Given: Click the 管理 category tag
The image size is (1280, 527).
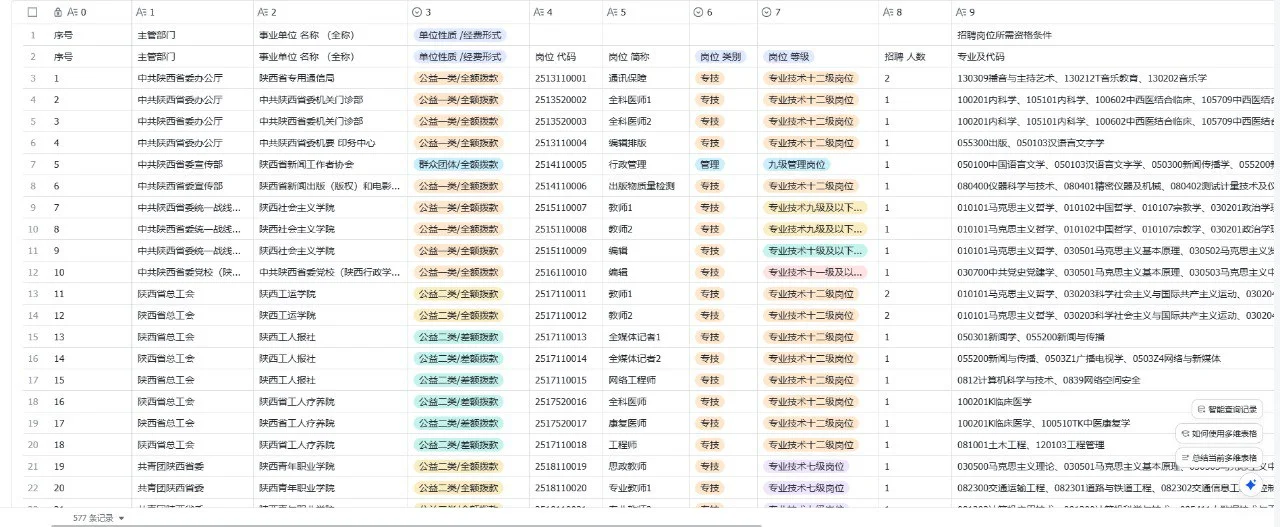Looking at the screenshot, I should click(709, 164).
